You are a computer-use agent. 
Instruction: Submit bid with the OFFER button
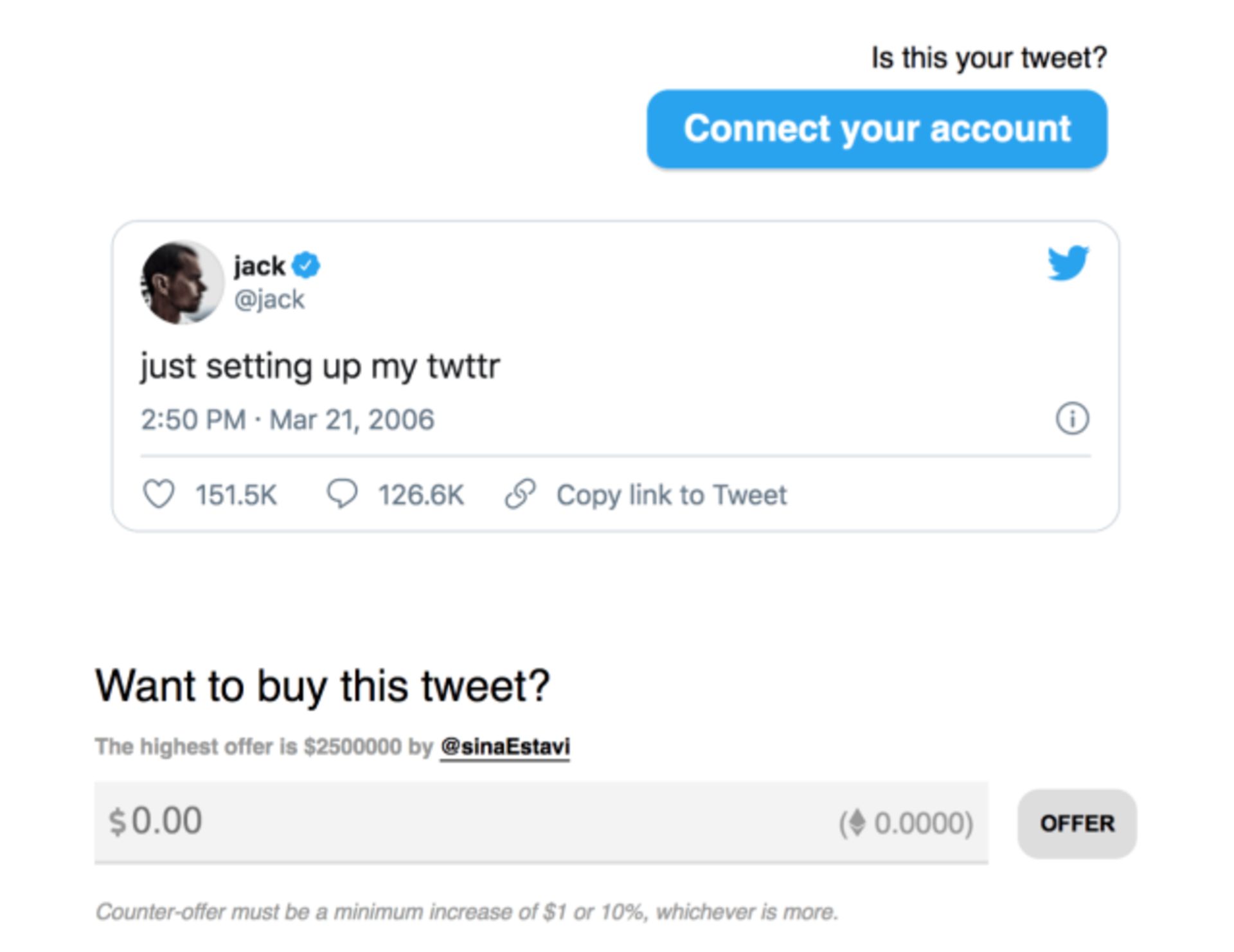pyautogui.click(x=1077, y=823)
